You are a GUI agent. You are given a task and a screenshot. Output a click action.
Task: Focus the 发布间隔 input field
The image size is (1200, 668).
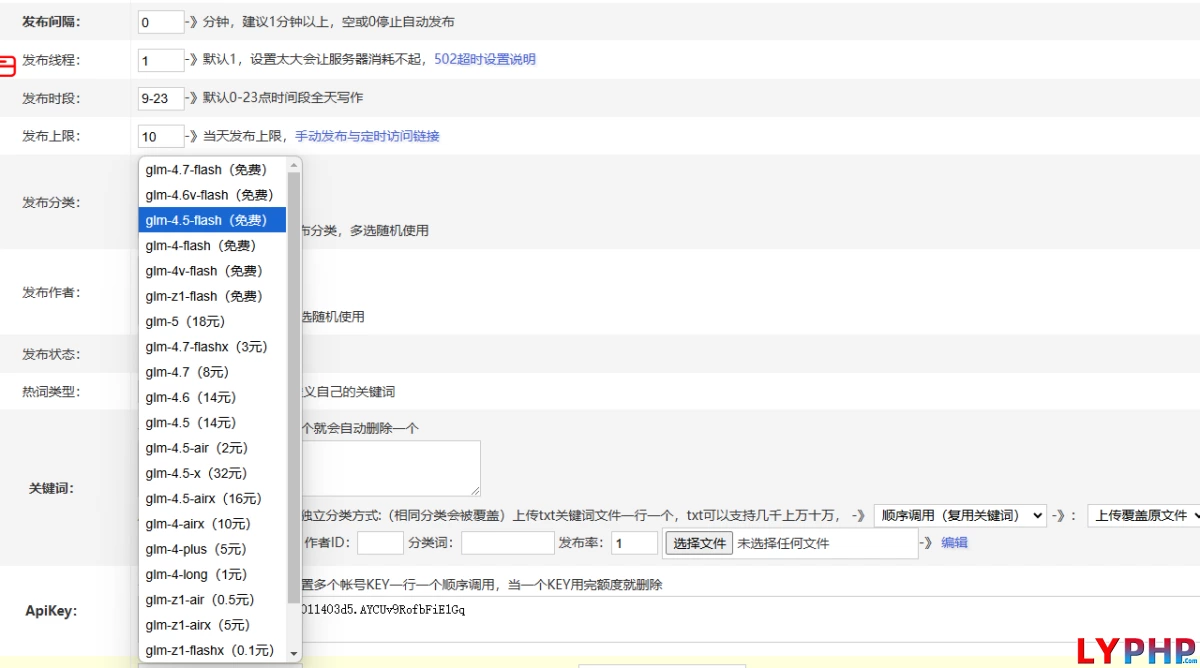160,22
